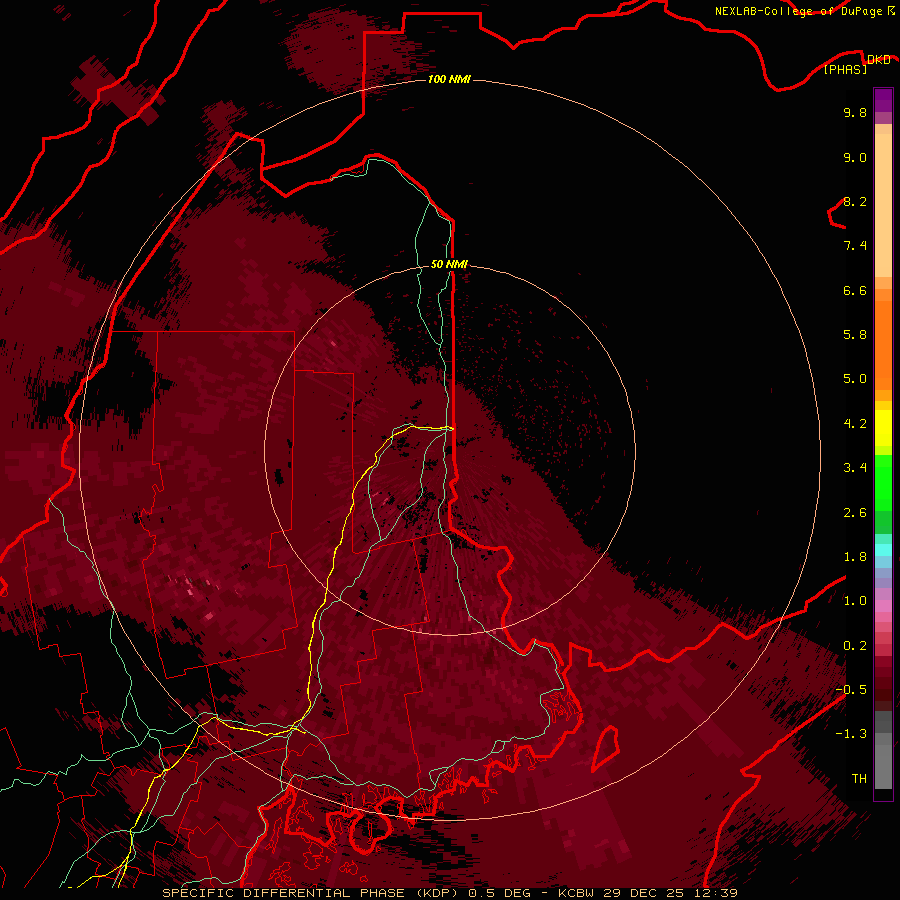Click the 1.8 value on the color scale

[855, 557]
